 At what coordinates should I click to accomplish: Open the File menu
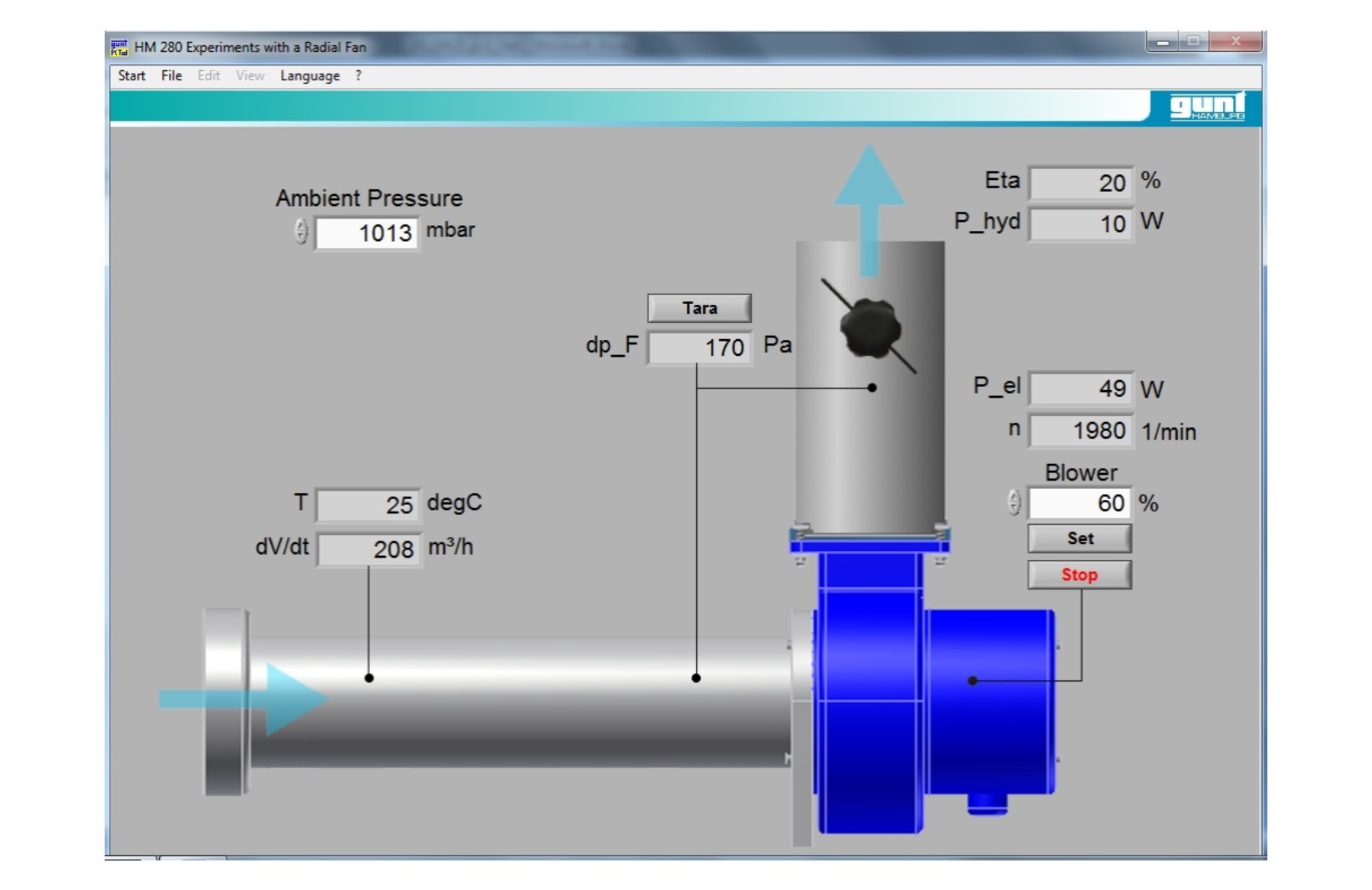coord(172,75)
